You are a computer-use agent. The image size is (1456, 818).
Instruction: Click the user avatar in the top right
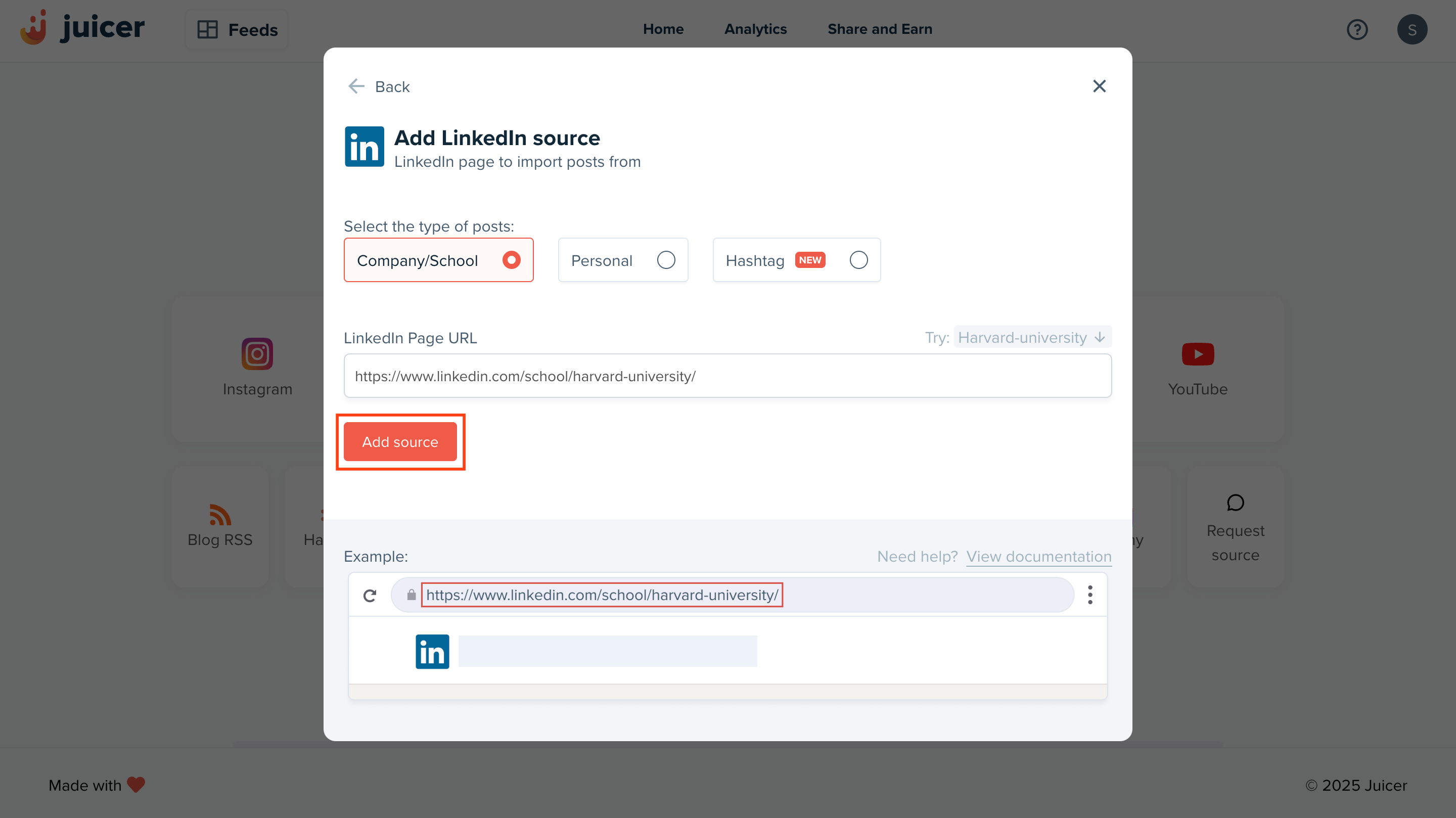(1412, 29)
